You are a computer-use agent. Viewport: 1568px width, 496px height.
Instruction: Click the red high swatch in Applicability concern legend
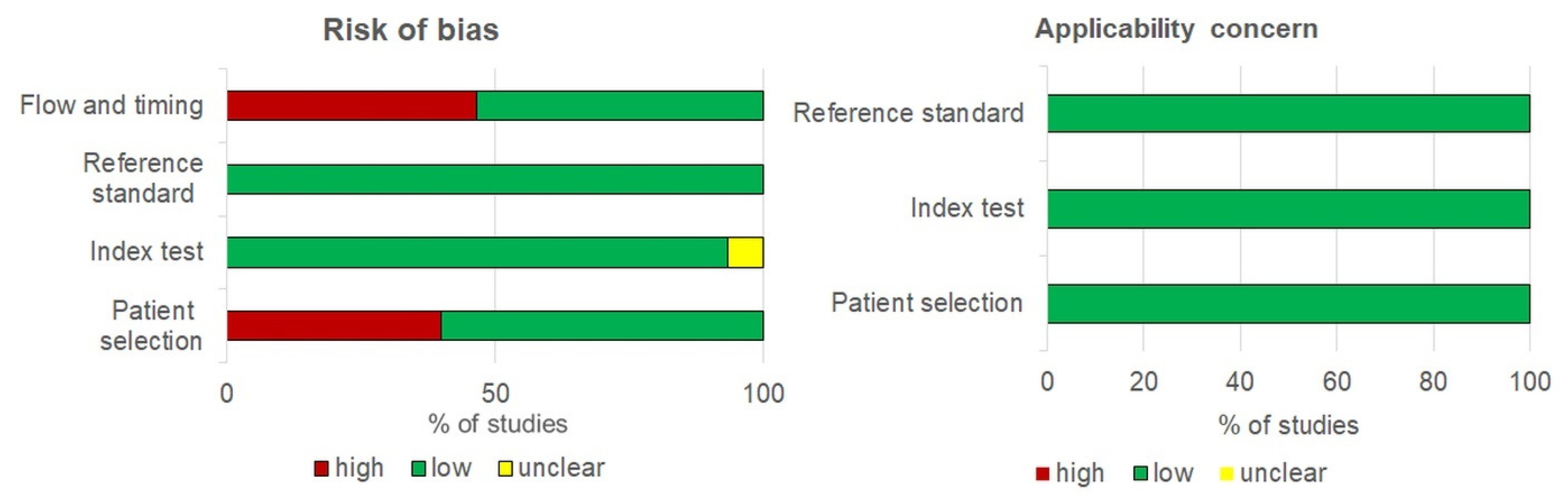pos(1042,473)
